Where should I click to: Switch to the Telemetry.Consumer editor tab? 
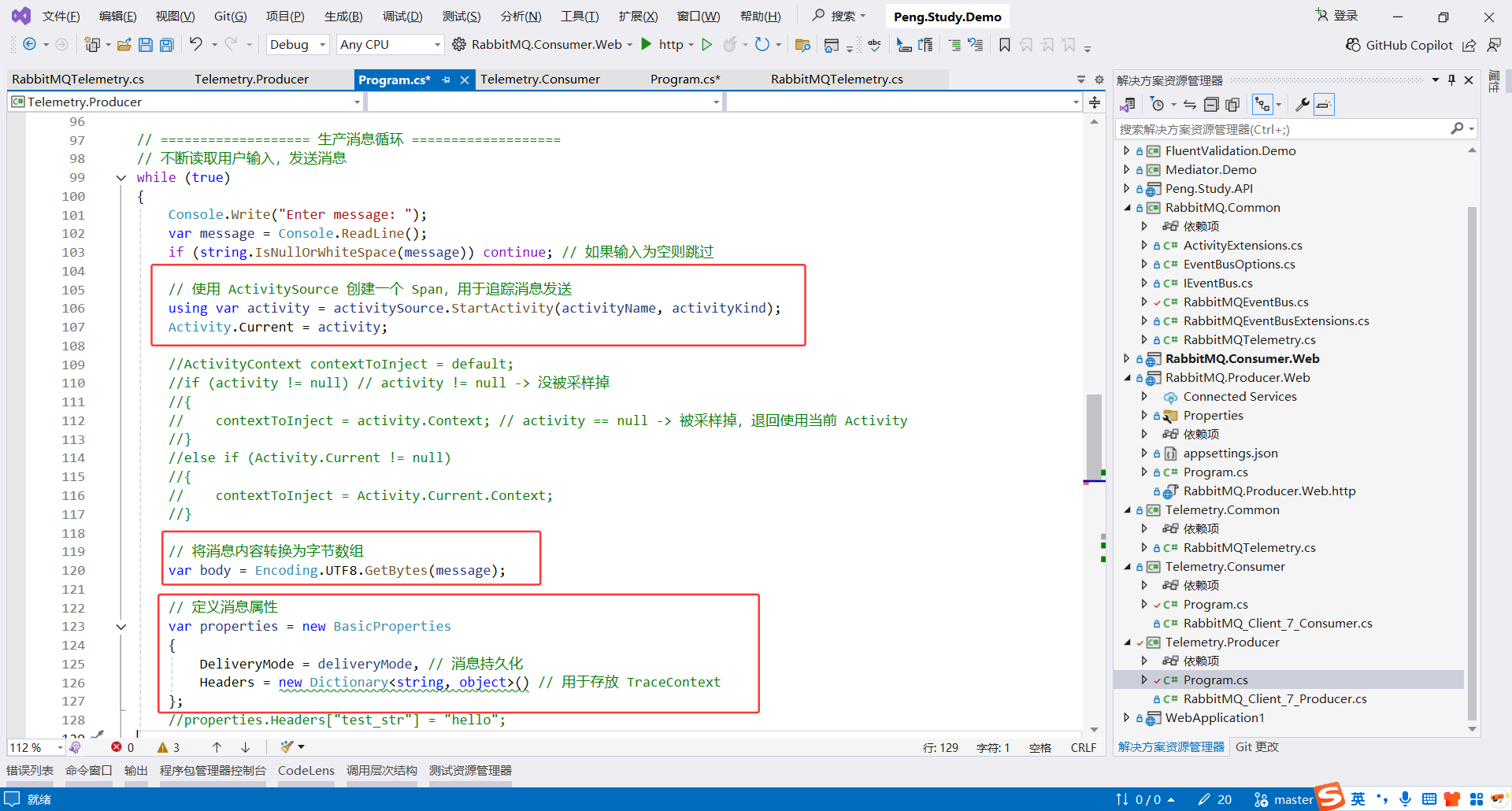click(x=540, y=80)
